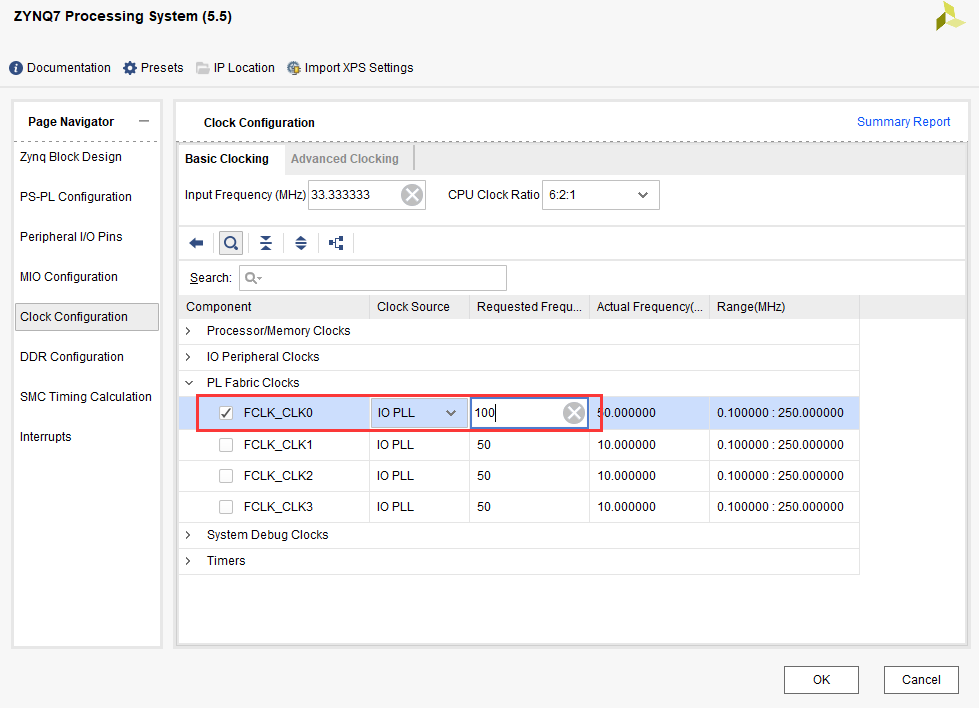The width and height of the screenshot is (979, 708).
Task: Click FCLK_CLK1 requested frequency 50 cell
Action: 529,445
